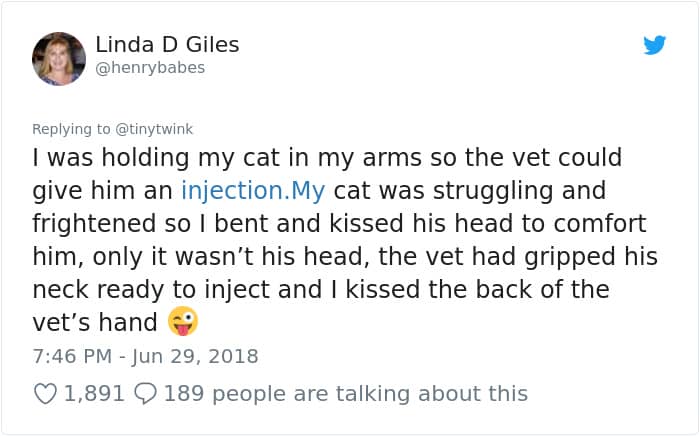Click the 1,891 likes count

94,394
